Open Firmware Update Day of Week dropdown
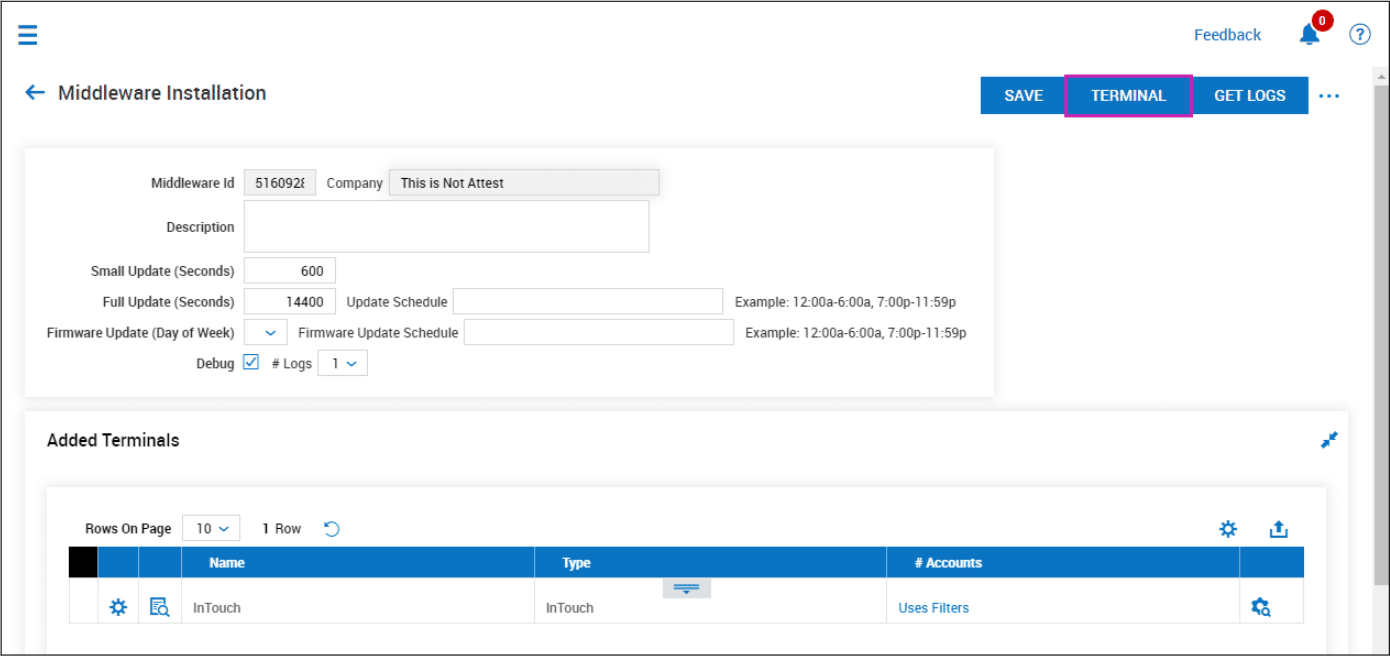 pyautogui.click(x=265, y=333)
